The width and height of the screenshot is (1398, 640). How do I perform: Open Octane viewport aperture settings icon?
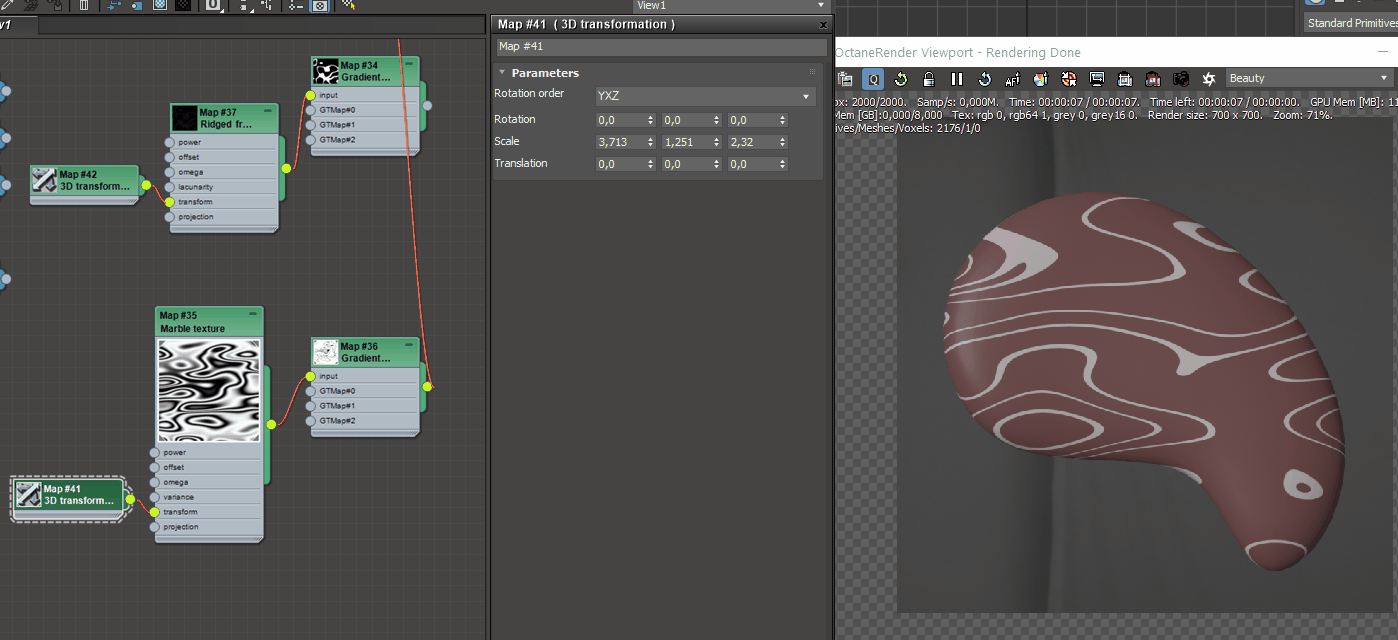tap(1209, 79)
